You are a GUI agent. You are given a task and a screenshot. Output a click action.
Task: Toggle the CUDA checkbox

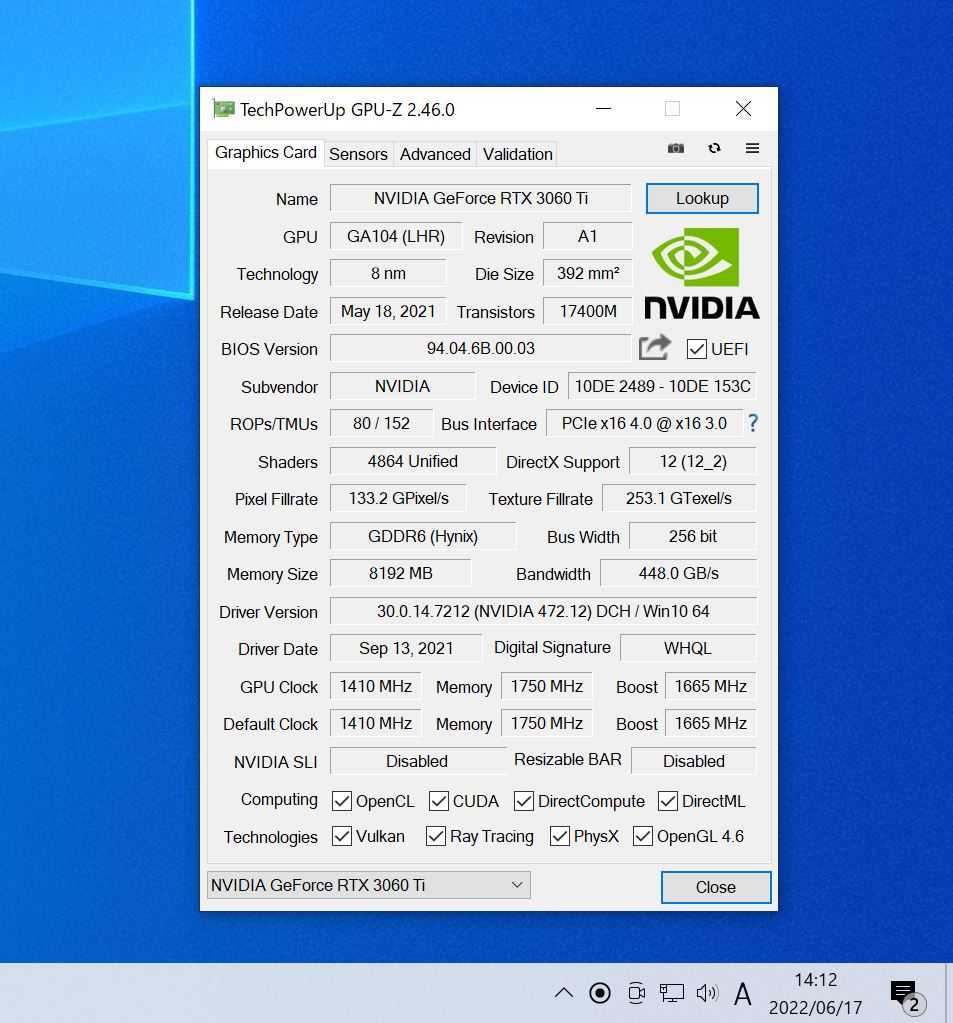point(438,801)
